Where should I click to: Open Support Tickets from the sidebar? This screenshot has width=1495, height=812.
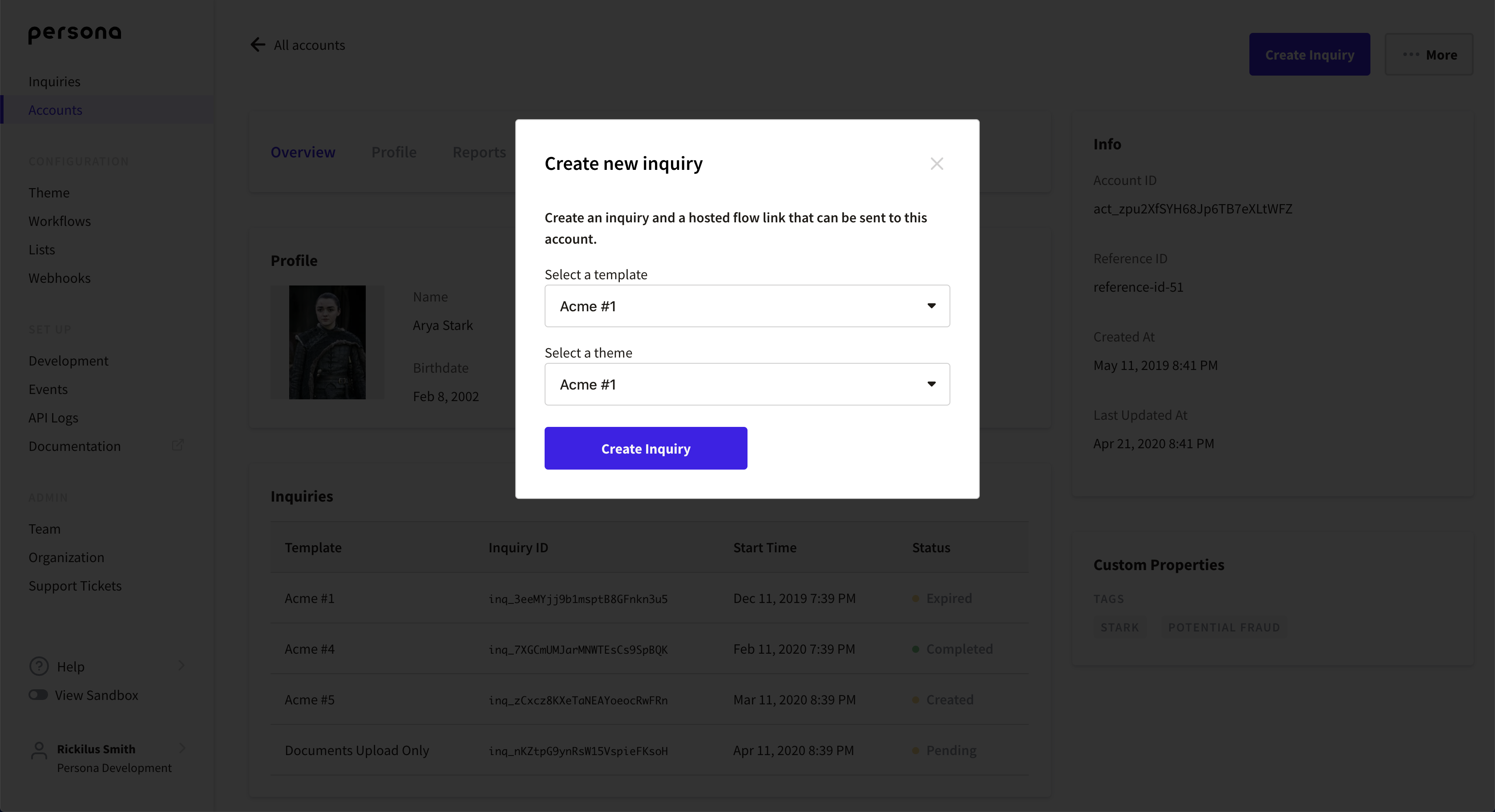[75, 586]
